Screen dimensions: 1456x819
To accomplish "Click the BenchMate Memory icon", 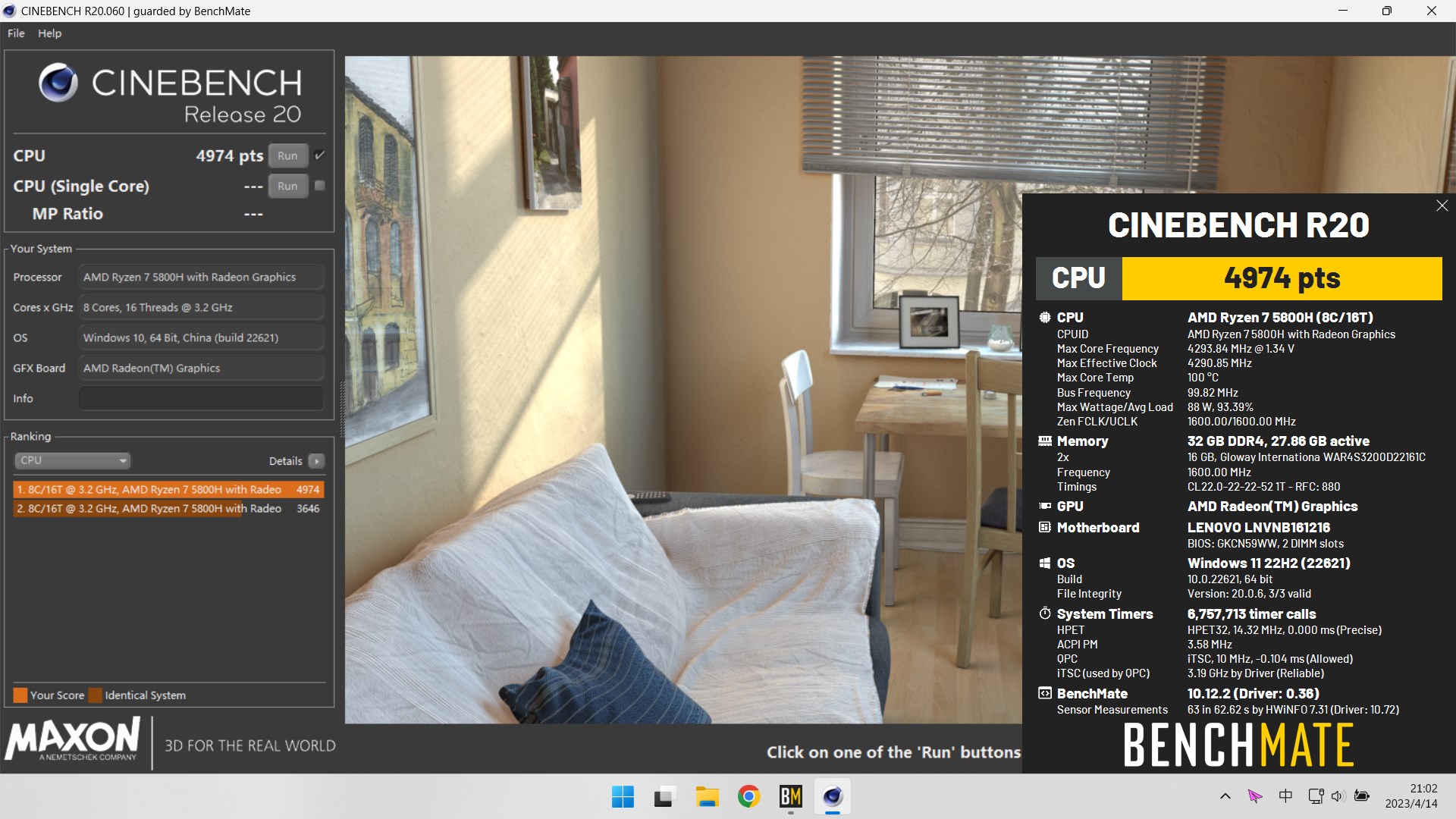I will 1045,441.
